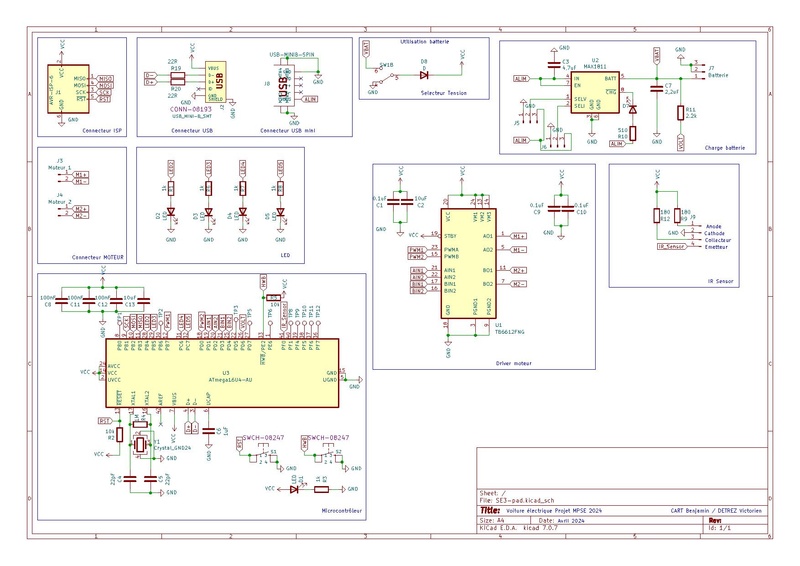Select the HWB push-button S2 SWCH-08247

pos(328,454)
